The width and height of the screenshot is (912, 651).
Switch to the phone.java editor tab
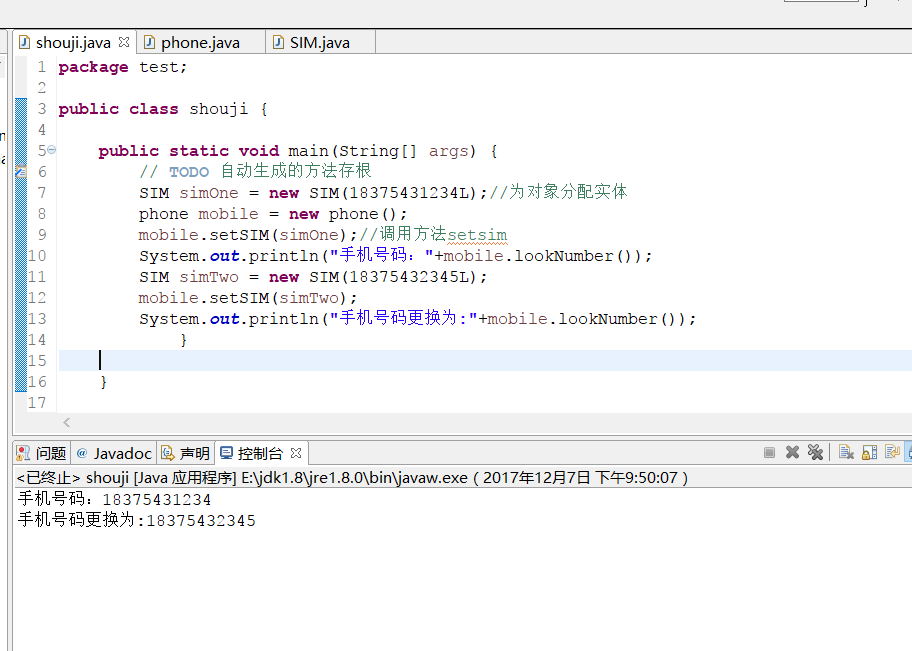click(200, 42)
